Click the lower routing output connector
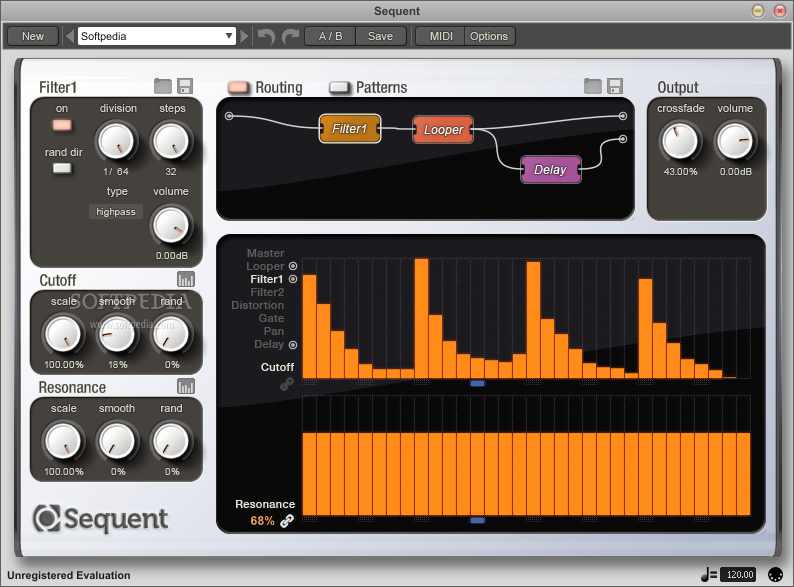The height and width of the screenshot is (587, 794). (623, 139)
